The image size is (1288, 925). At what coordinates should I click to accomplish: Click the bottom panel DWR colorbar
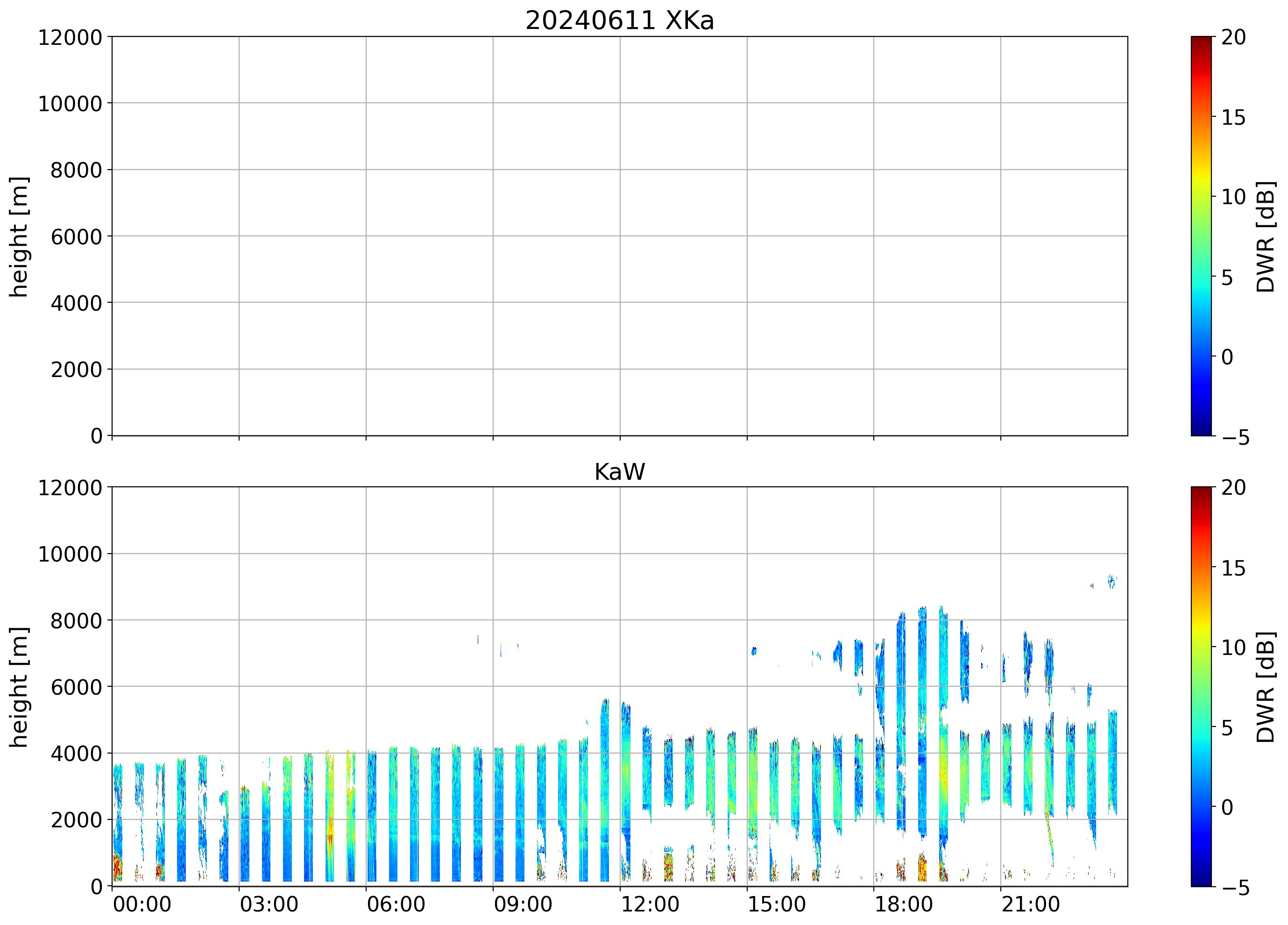pos(1201,686)
